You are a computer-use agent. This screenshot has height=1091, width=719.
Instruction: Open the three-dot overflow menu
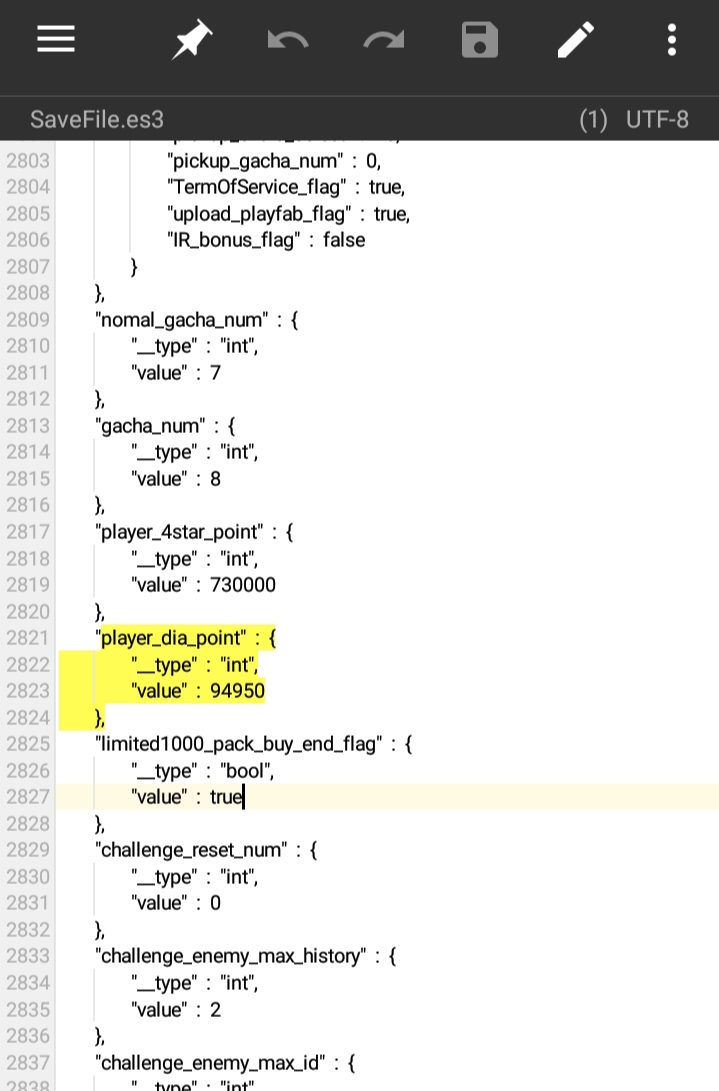[671, 40]
